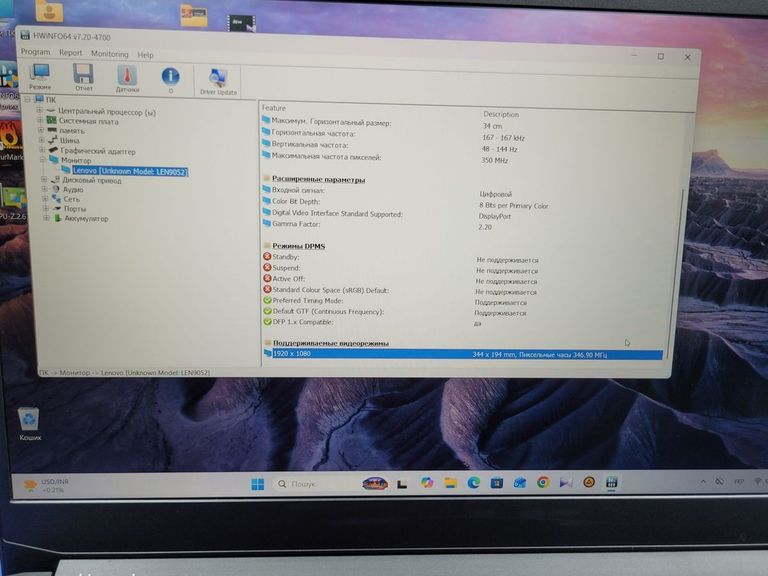
Task: Click the Driver Update toolbar icon
Action: [218, 81]
